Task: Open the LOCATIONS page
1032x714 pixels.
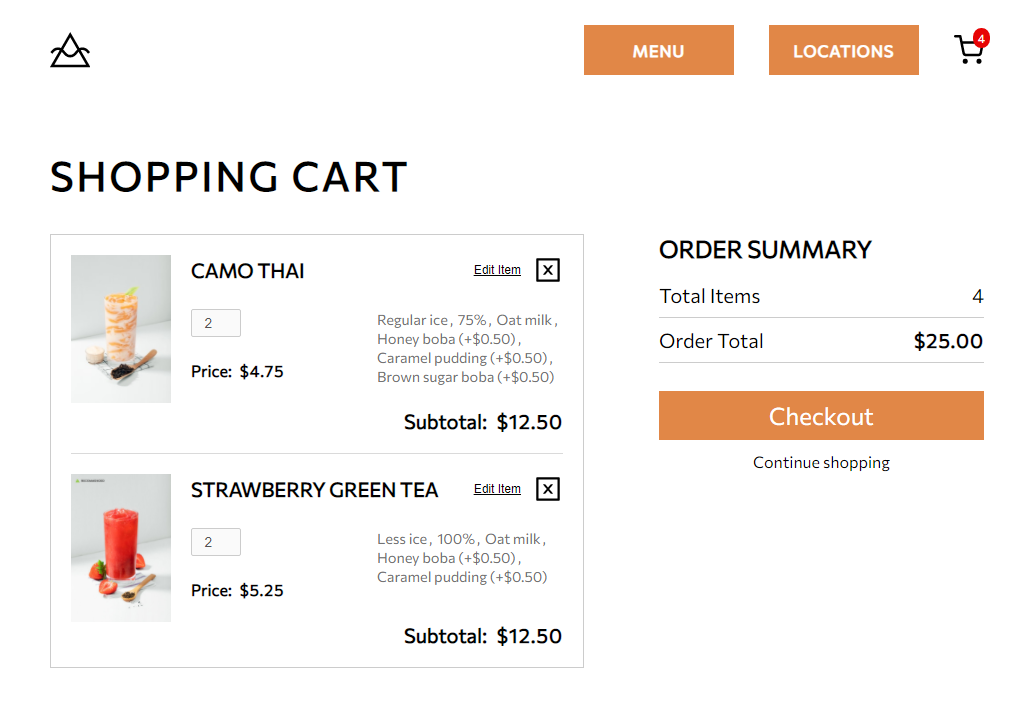Action: [x=843, y=50]
